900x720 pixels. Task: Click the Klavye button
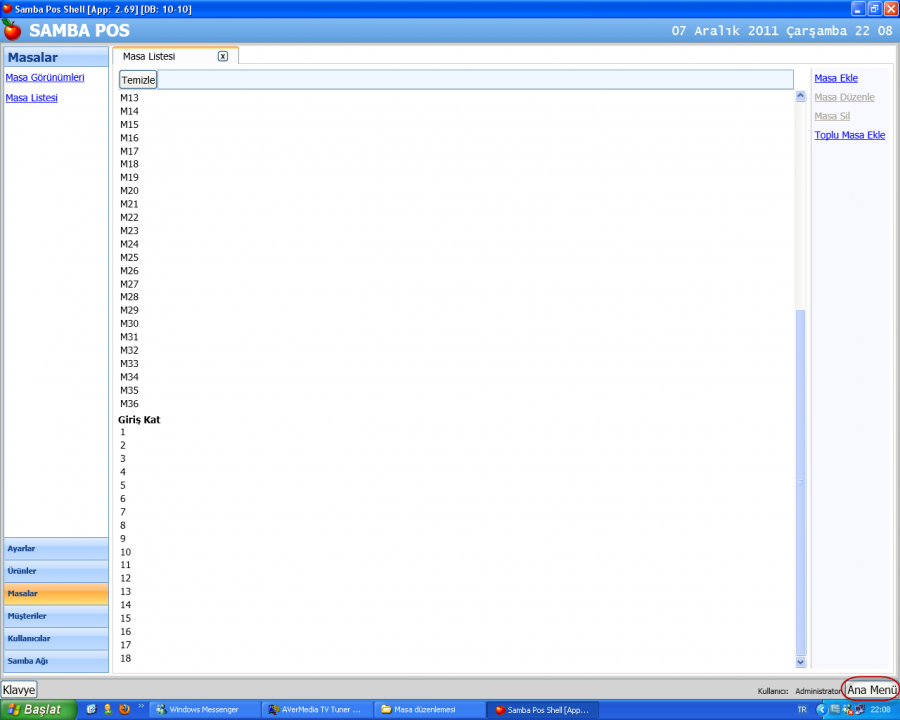click(19, 690)
